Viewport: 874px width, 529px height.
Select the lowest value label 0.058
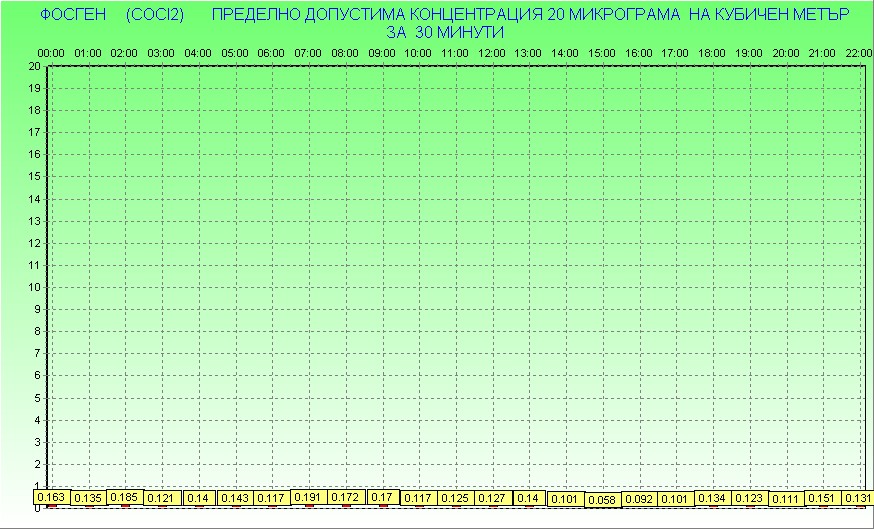click(602, 500)
